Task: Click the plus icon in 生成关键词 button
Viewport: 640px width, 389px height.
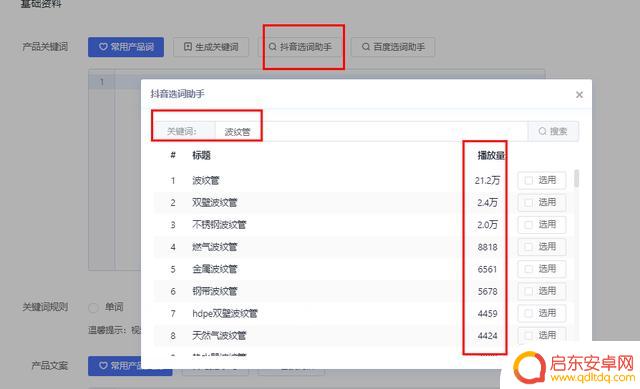Action: tap(188, 47)
